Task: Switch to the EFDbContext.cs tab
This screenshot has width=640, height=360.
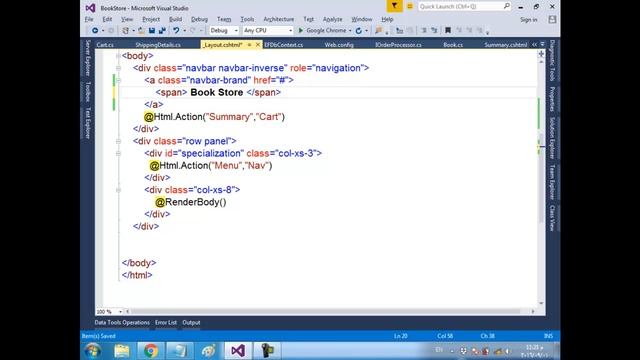Action: (284, 45)
